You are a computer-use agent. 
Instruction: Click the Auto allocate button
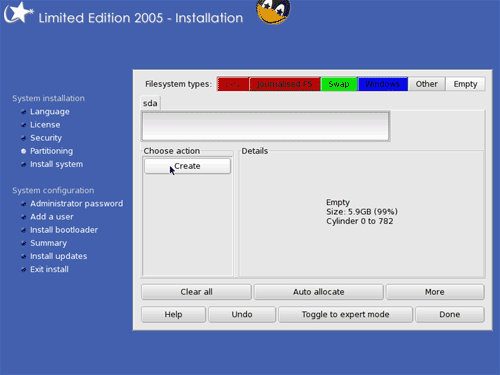click(318, 292)
